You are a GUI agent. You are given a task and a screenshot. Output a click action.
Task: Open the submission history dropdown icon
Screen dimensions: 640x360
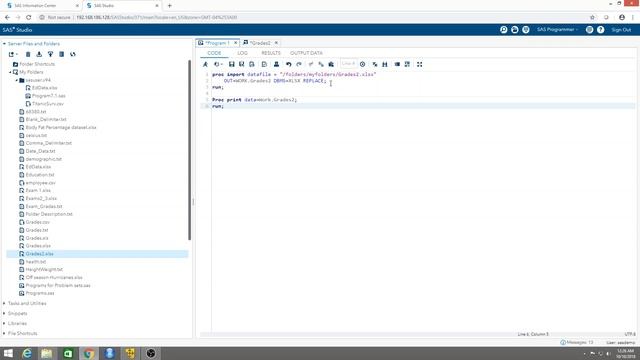tap(218, 64)
